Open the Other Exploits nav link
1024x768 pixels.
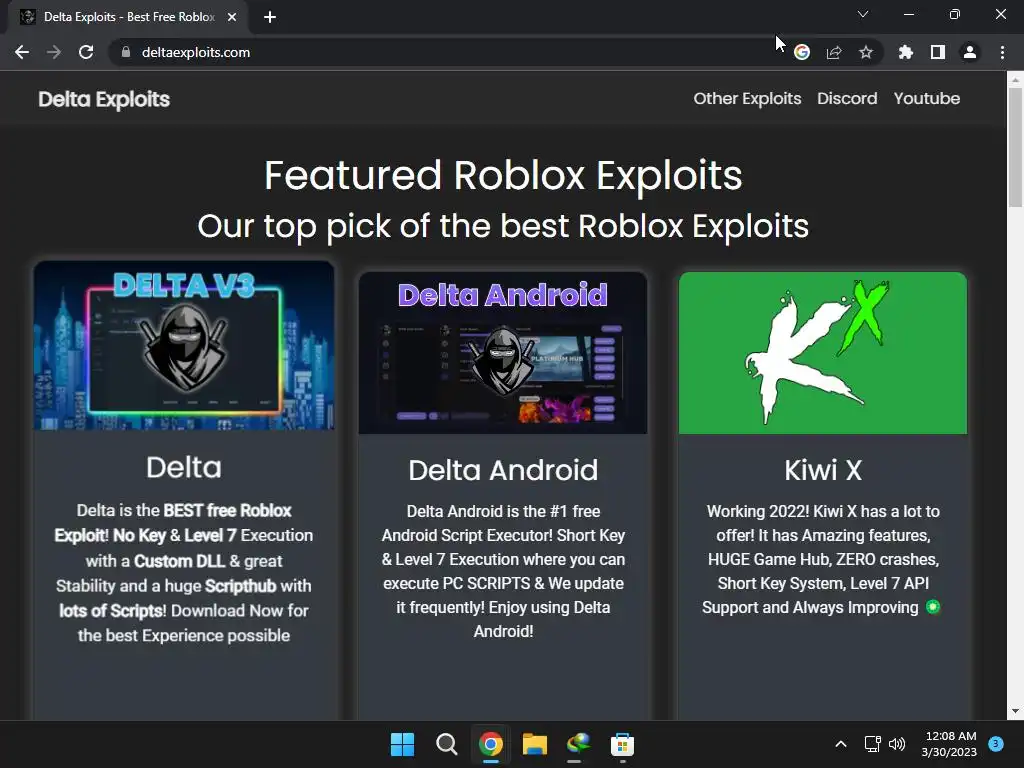click(x=747, y=99)
